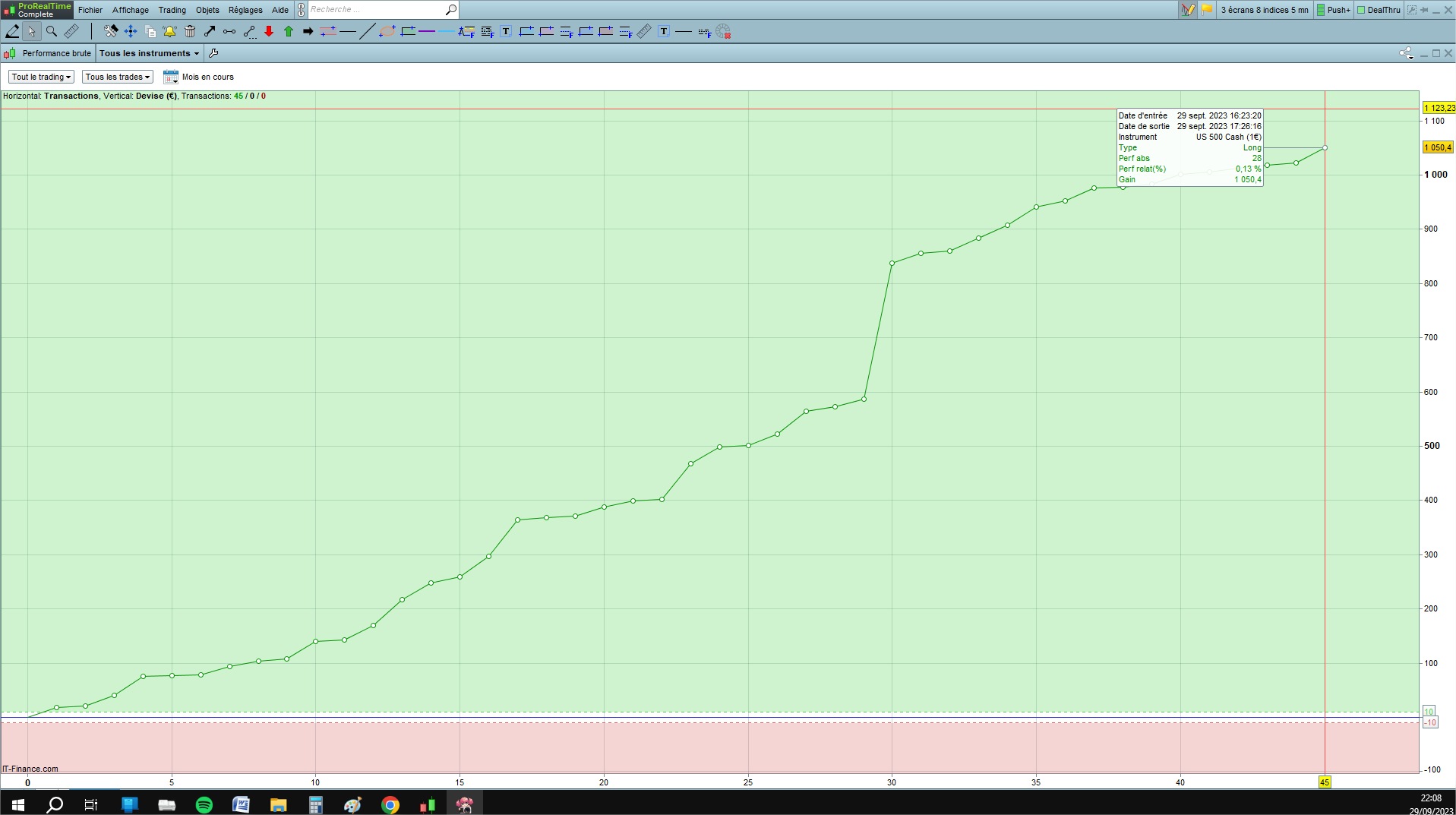Screen dimensions: 1456x815
Task: Click the 1 123,23 yellow price label
Action: [x=1439, y=108]
